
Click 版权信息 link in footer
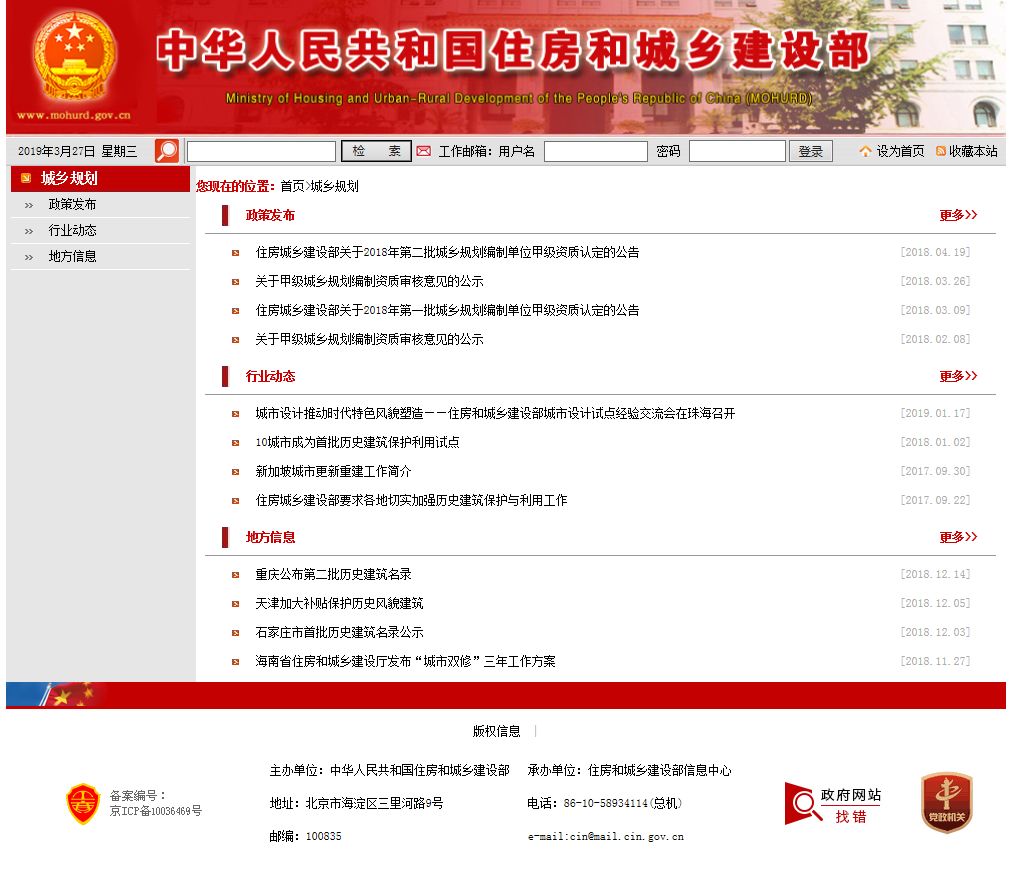pos(496,731)
